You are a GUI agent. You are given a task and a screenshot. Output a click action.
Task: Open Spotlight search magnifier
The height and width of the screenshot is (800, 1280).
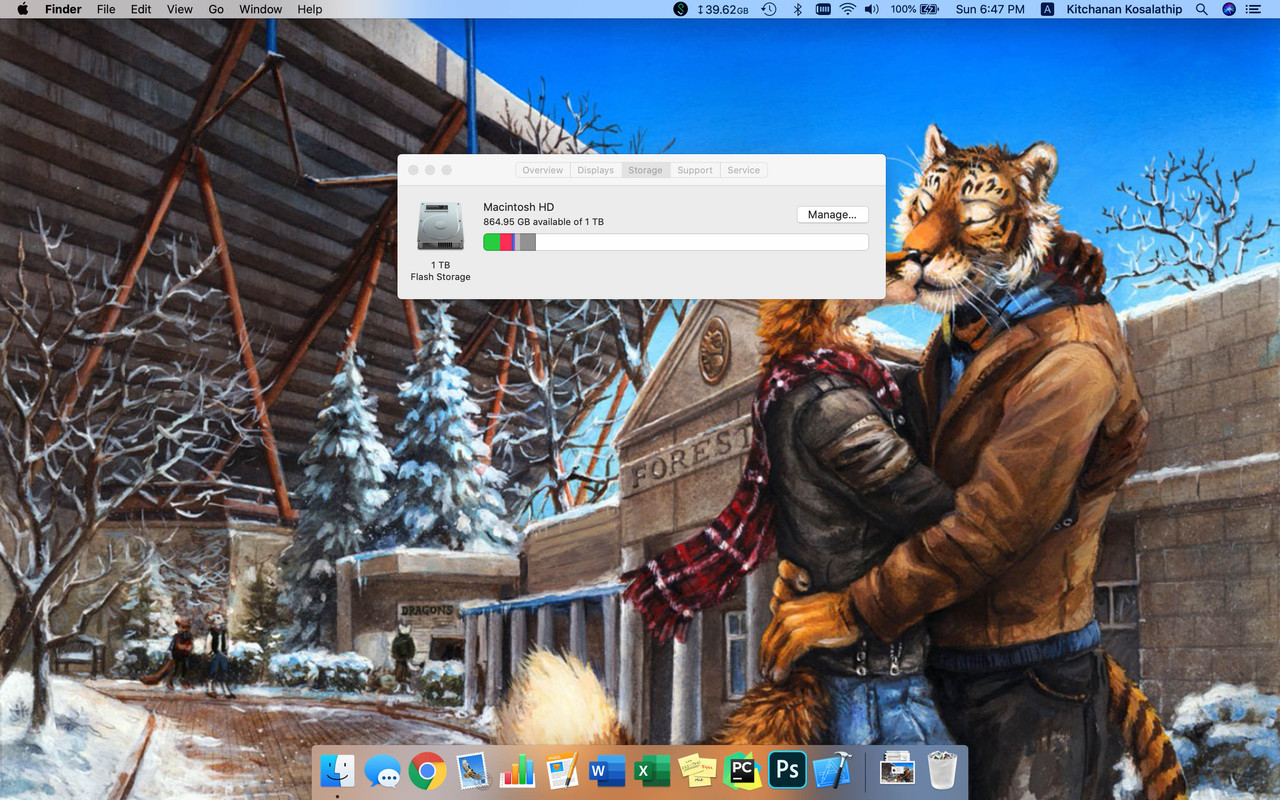click(1202, 9)
